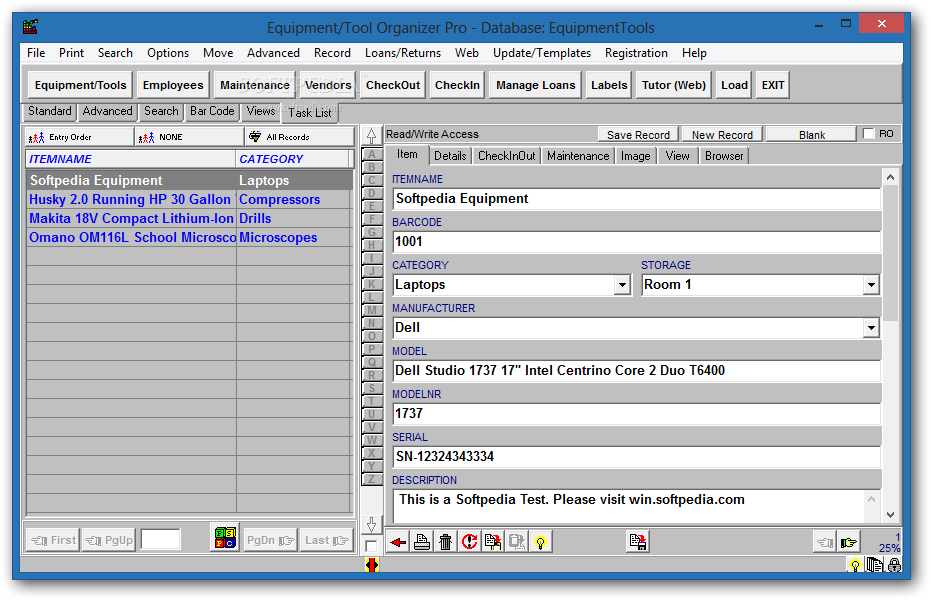Jump to letter M in alphabet index
Viewport: 931px width, 600px height.
(372, 310)
